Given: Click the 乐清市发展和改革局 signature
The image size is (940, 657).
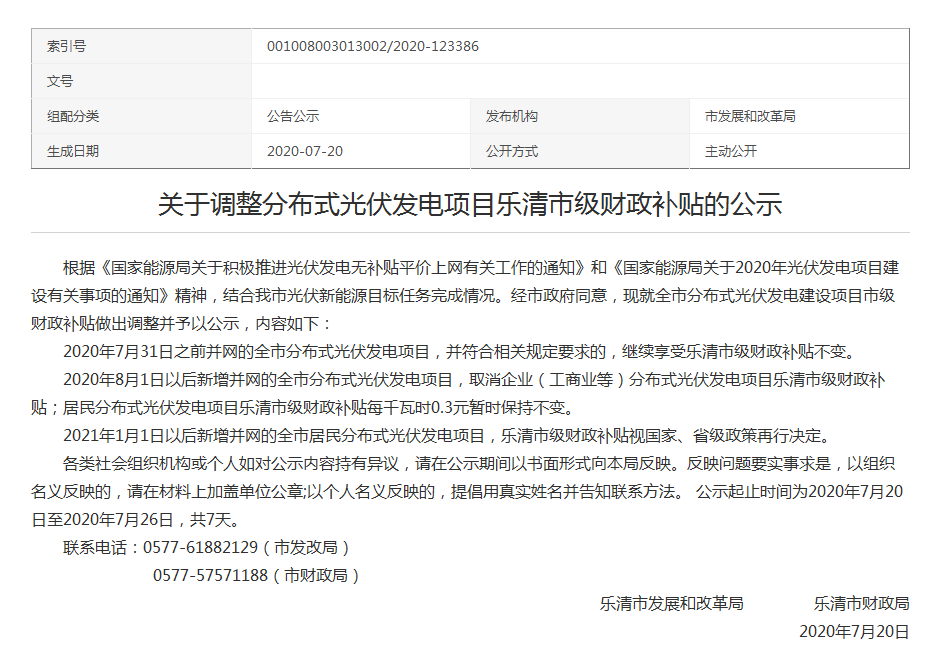Looking at the screenshot, I should tap(671, 604).
